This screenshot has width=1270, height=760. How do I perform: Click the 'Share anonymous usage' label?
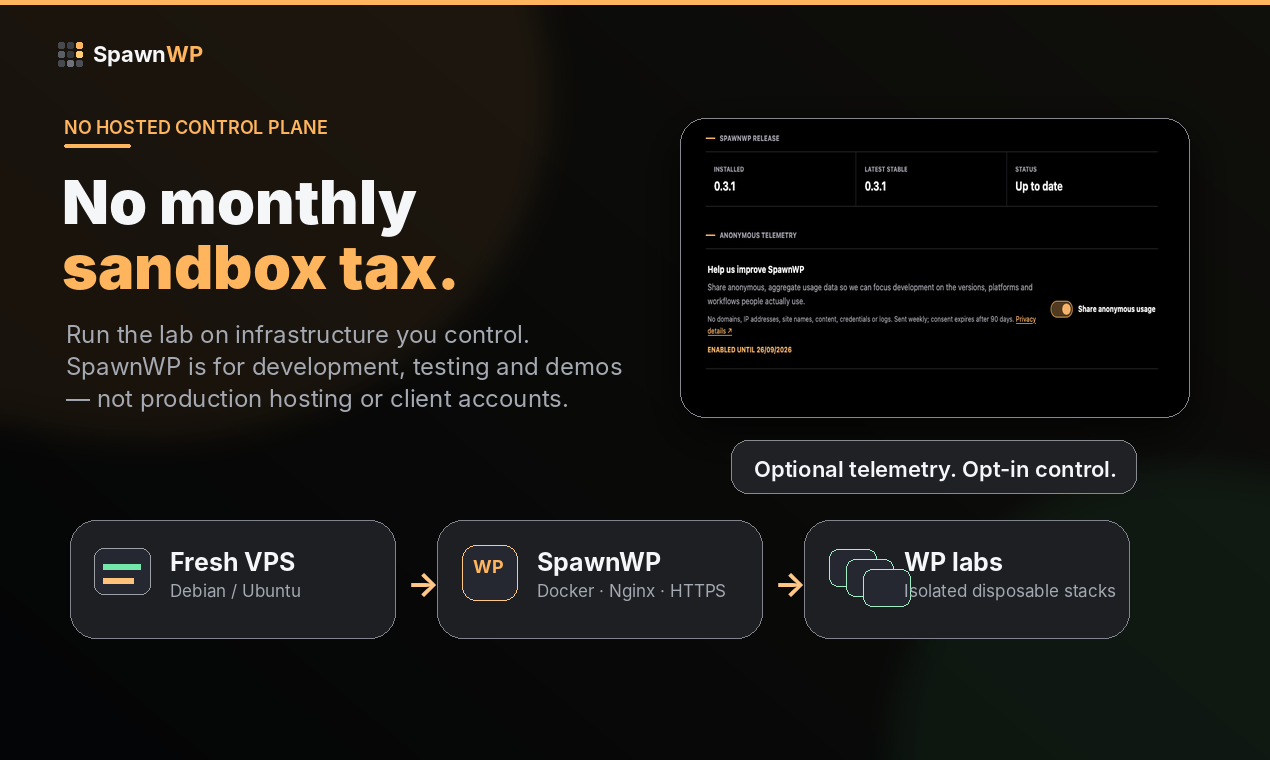click(x=1116, y=309)
